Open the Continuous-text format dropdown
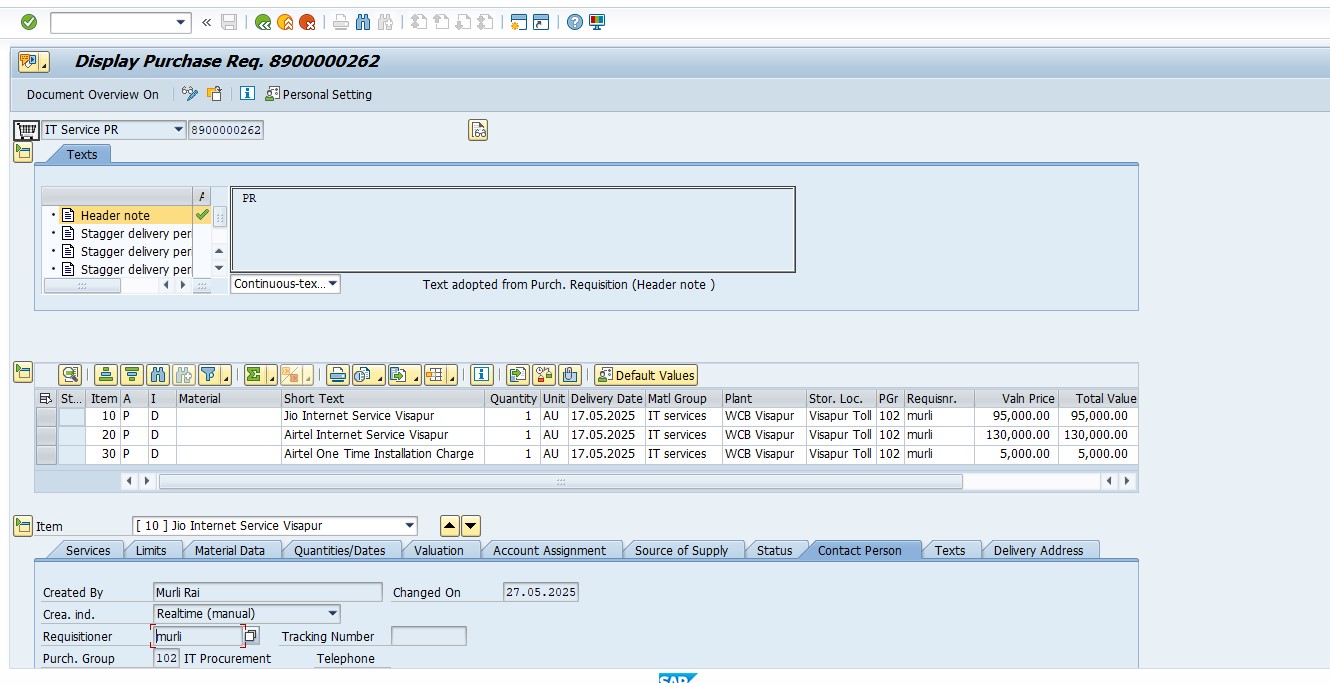Viewport: 1330px width, 683px height. pyautogui.click(x=332, y=284)
